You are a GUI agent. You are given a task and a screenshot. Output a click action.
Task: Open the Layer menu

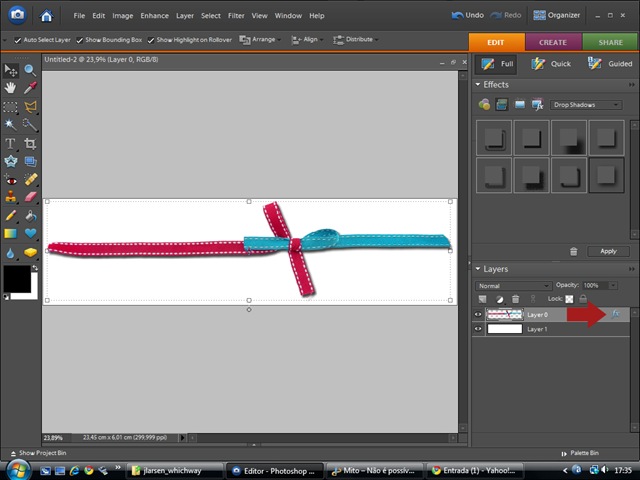click(x=185, y=16)
